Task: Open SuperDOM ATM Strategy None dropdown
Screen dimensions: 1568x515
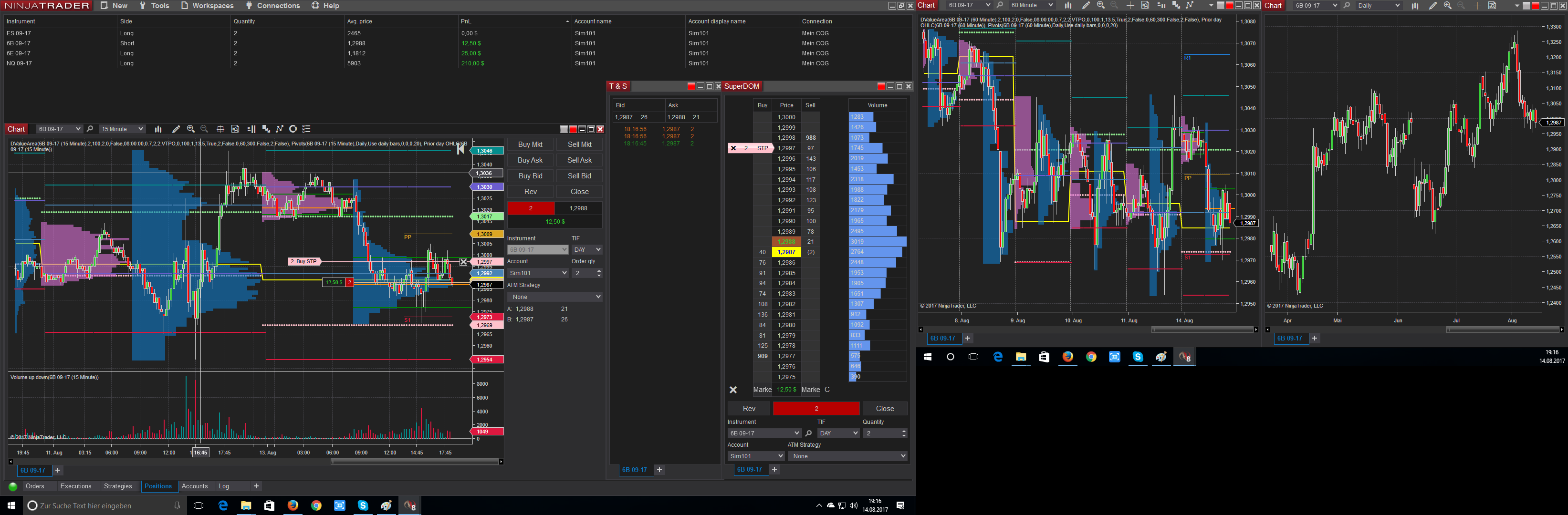Action: pyautogui.click(x=847, y=456)
